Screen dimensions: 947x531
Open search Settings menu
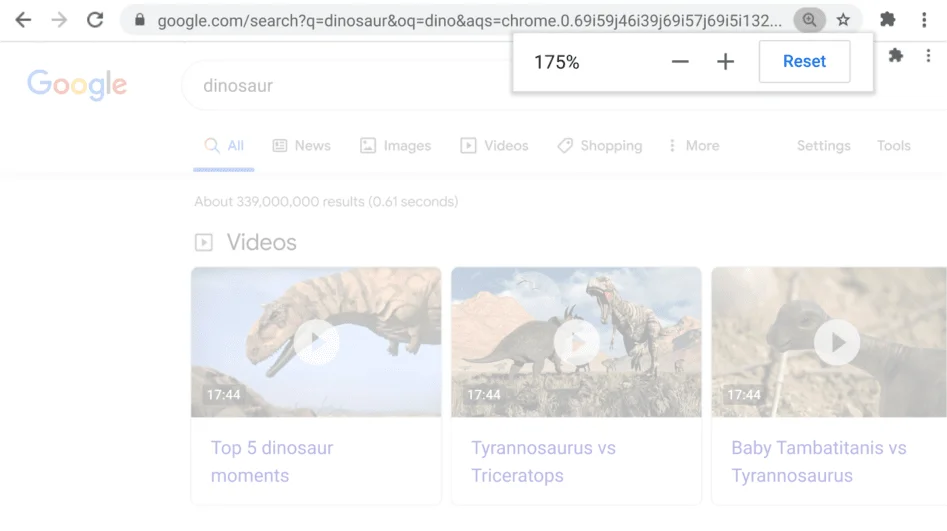[823, 146]
